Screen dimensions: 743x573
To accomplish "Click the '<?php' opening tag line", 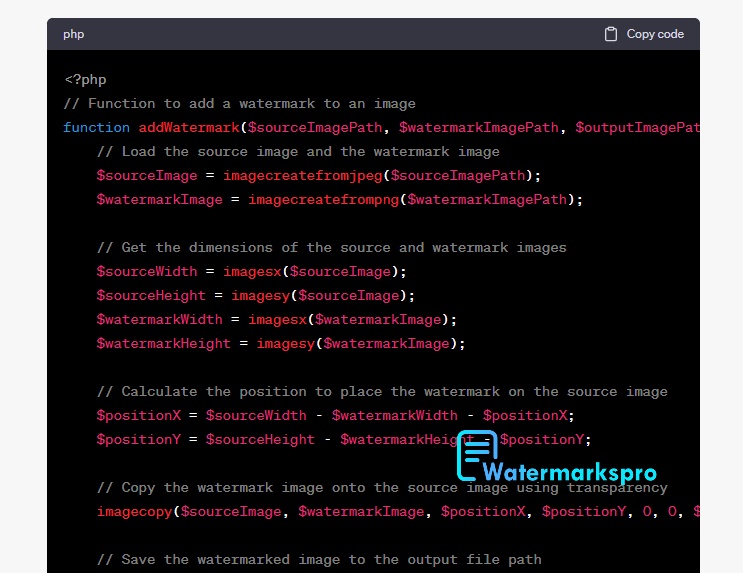I will coord(85,80).
